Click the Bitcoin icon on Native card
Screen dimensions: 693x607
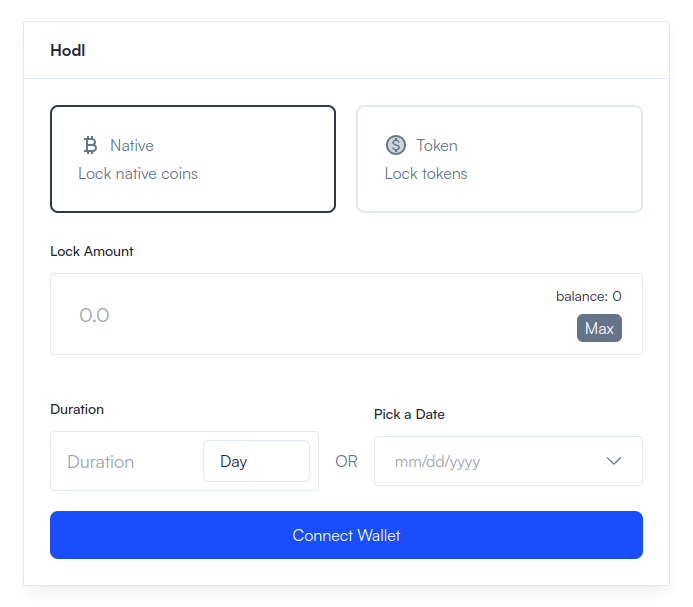[x=90, y=145]
